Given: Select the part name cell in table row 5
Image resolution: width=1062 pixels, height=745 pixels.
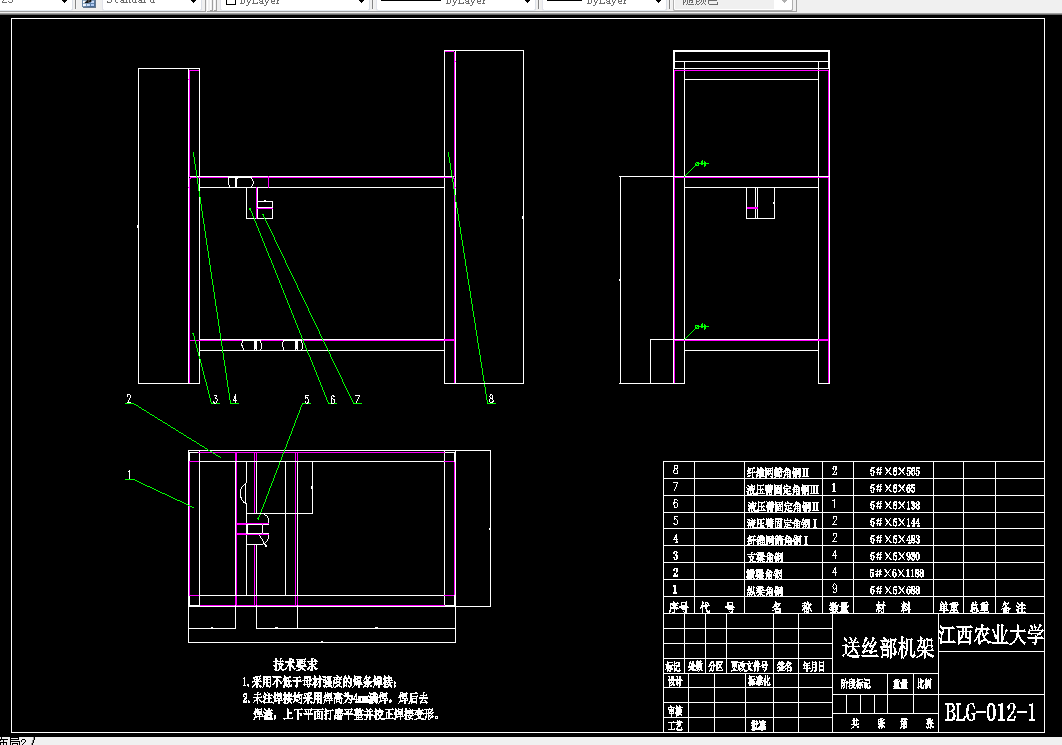Looking at the screenshot, I should pos(782,523).
